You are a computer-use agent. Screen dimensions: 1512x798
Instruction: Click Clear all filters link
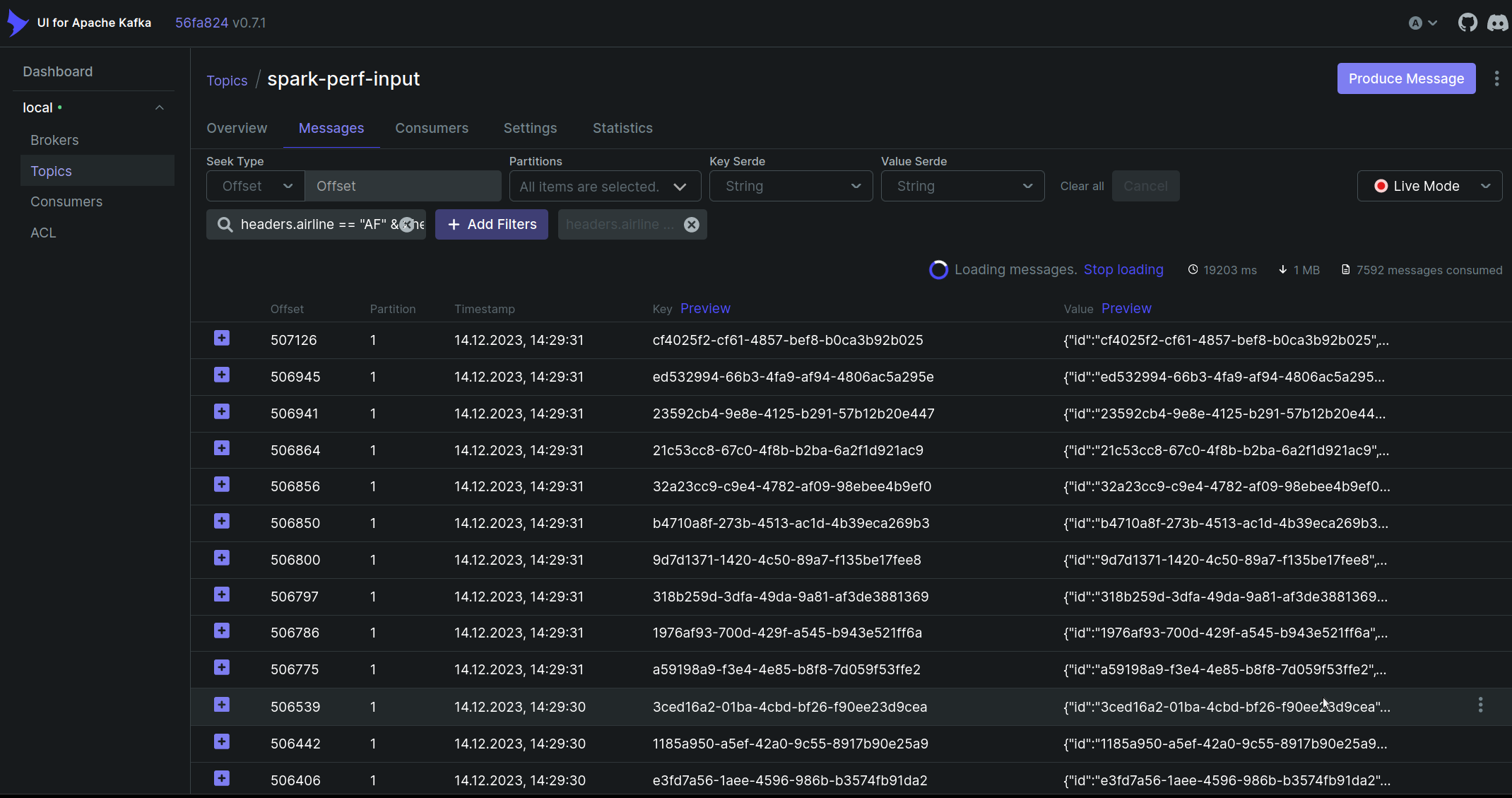tap(1082, 186)
